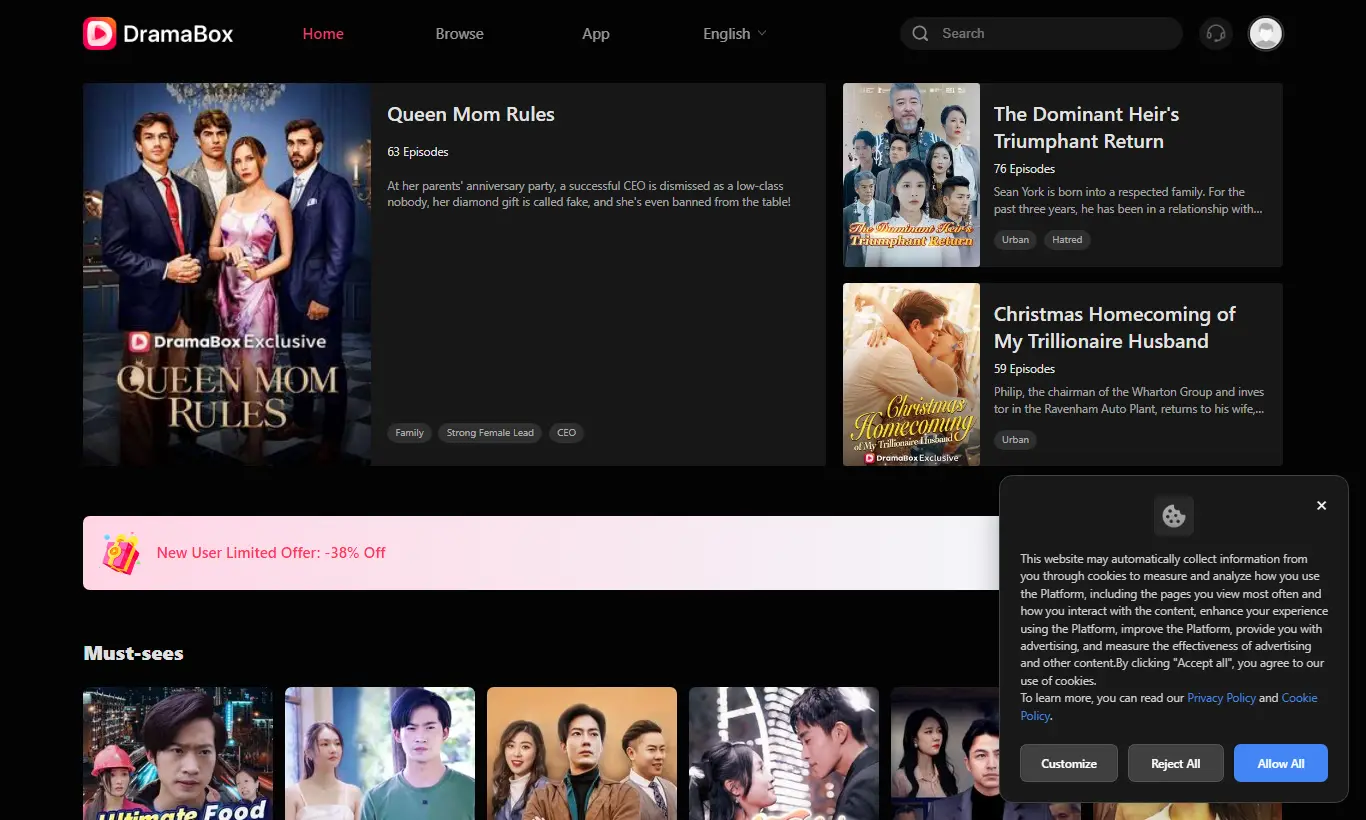Select the Strong Female Lead tag

[490, 433]
